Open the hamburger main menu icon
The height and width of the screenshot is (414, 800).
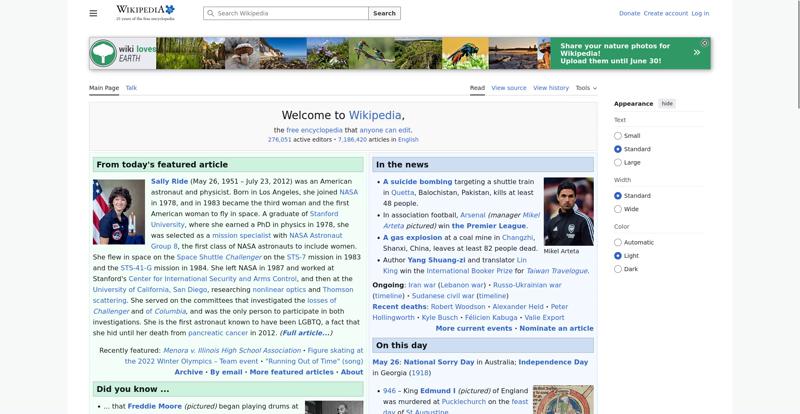93,13
